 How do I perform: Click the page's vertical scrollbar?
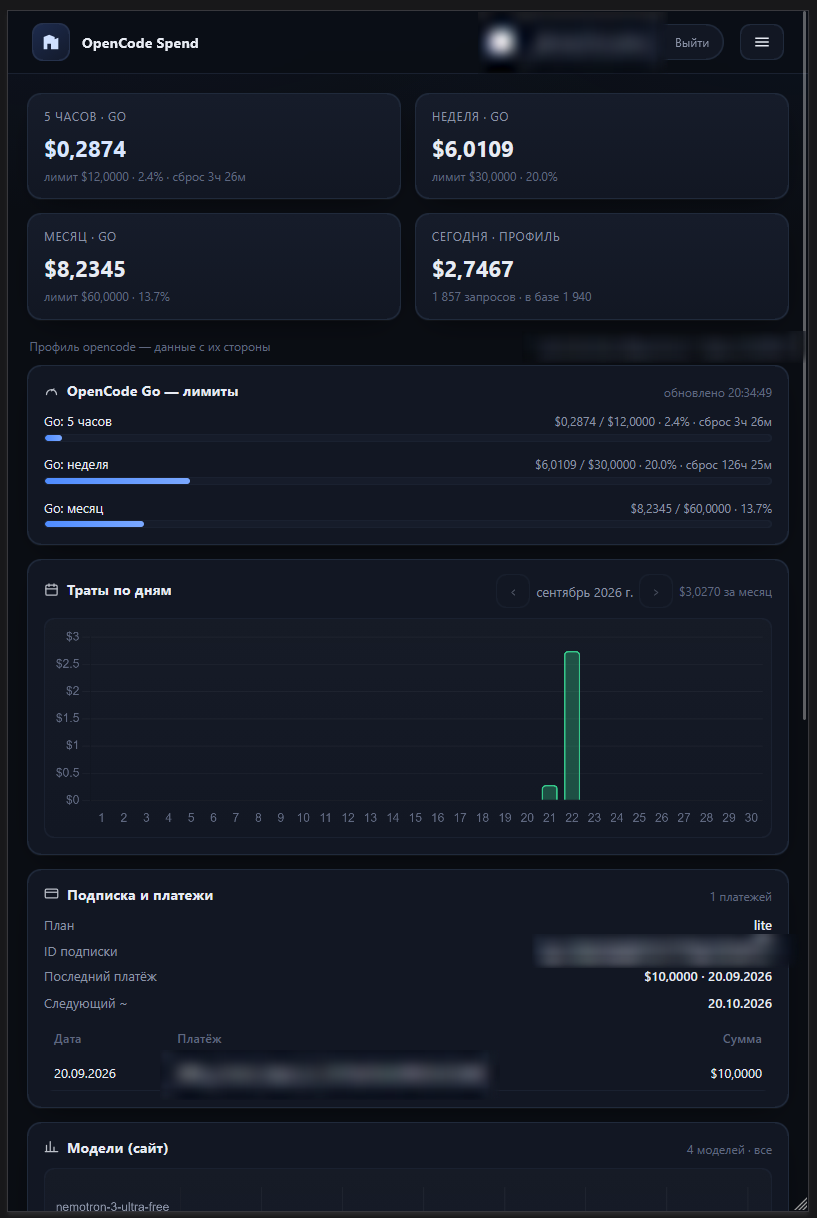point(805,365)
